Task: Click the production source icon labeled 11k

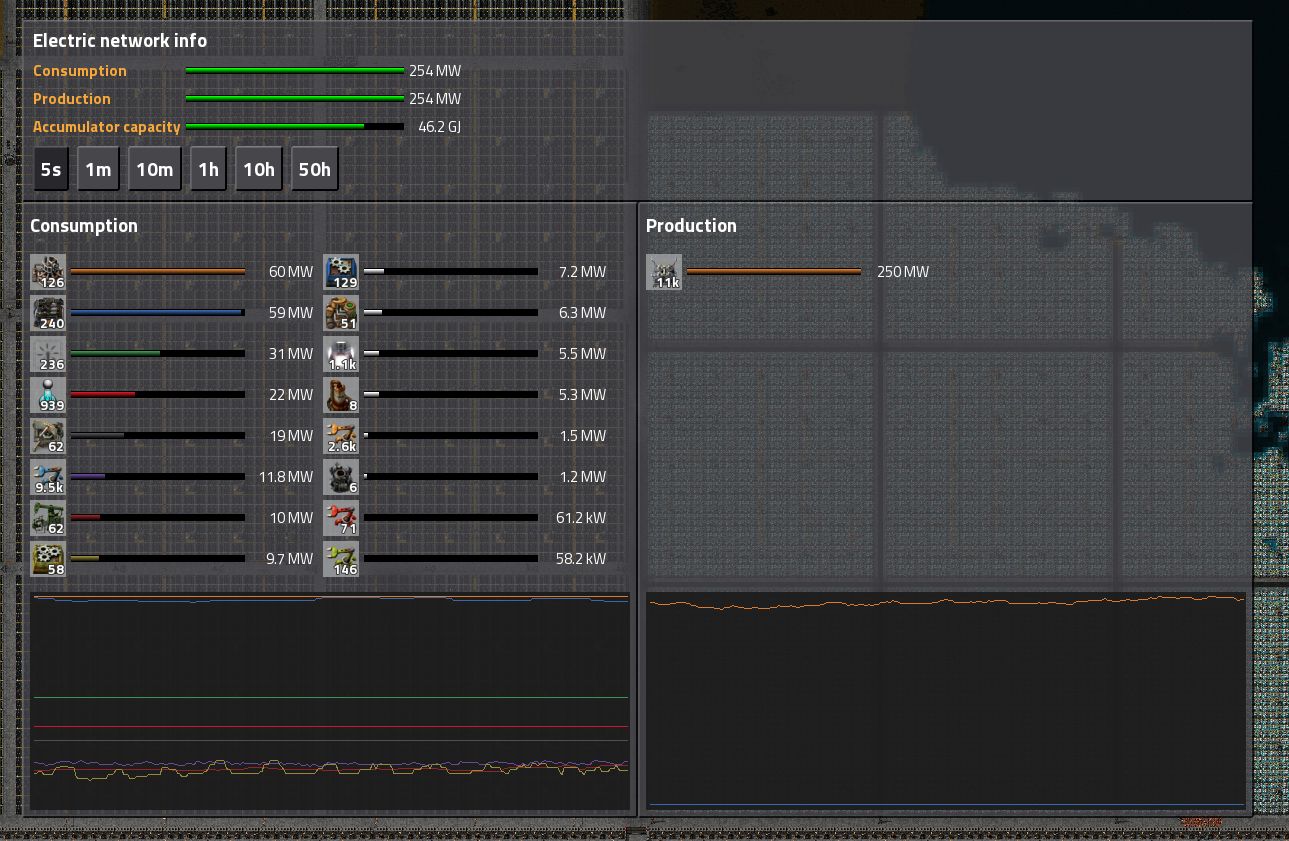Action: pos(664,272)
